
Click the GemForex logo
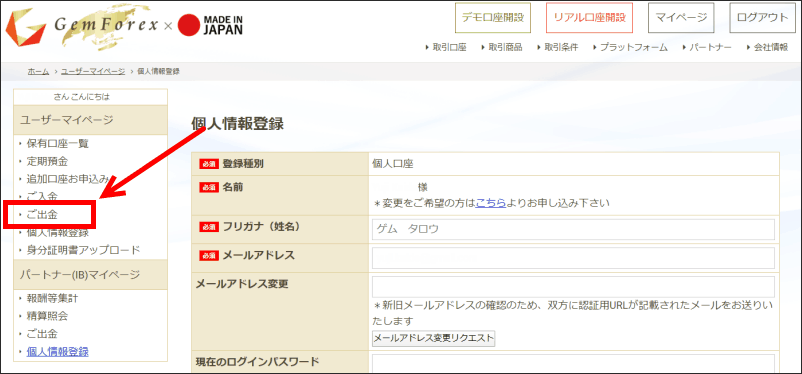pos(82,26)
